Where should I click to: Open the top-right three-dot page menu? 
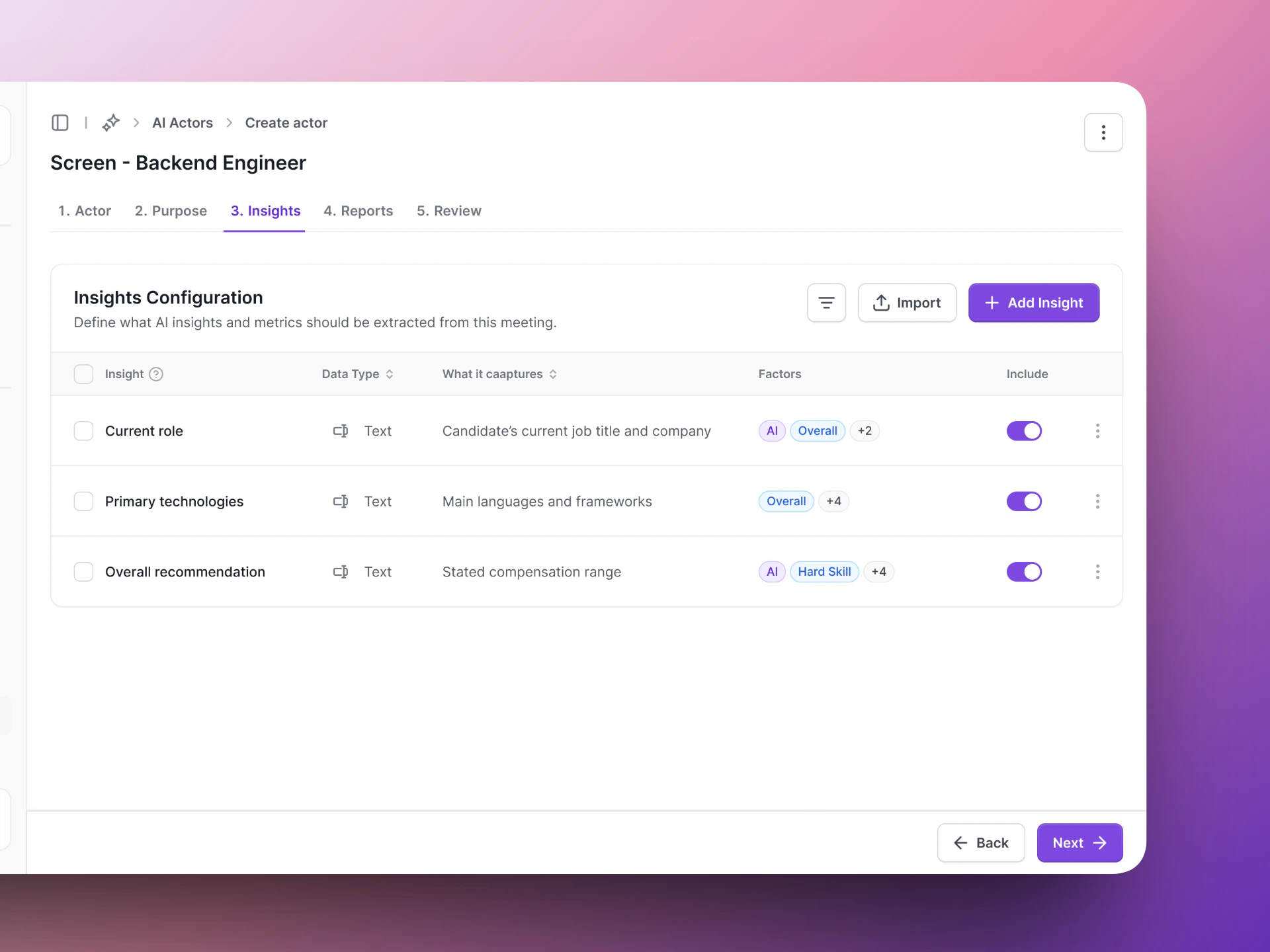pos(1103,133)
